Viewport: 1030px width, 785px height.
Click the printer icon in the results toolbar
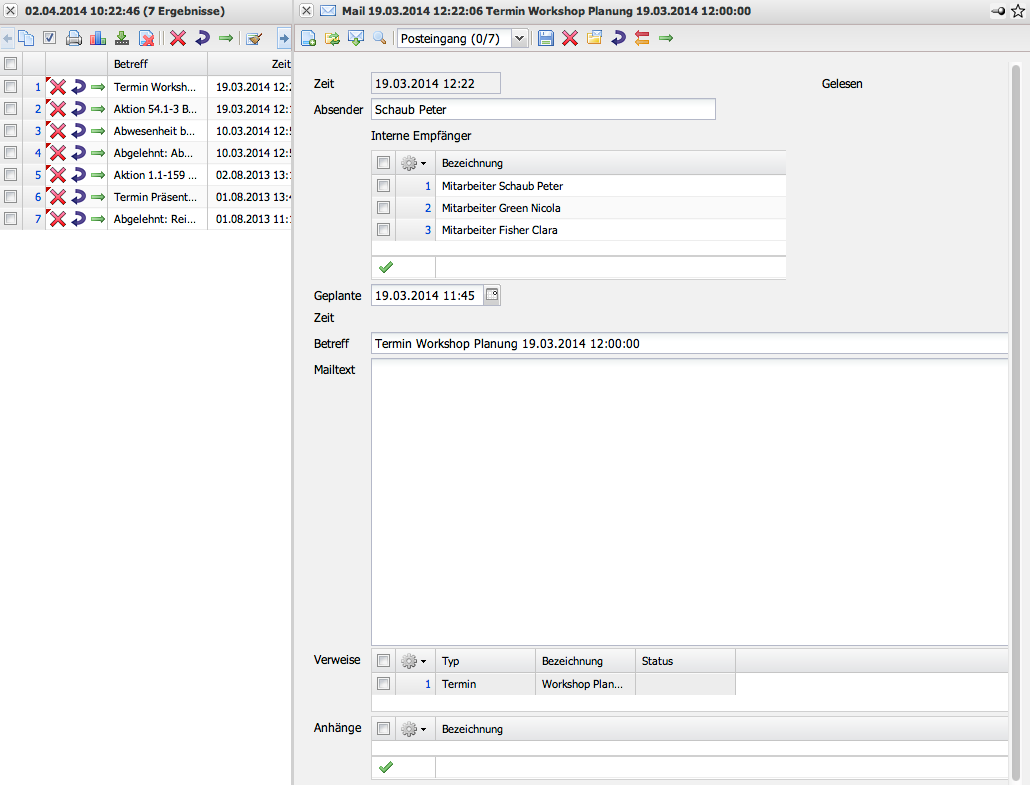tap(74, 39)
